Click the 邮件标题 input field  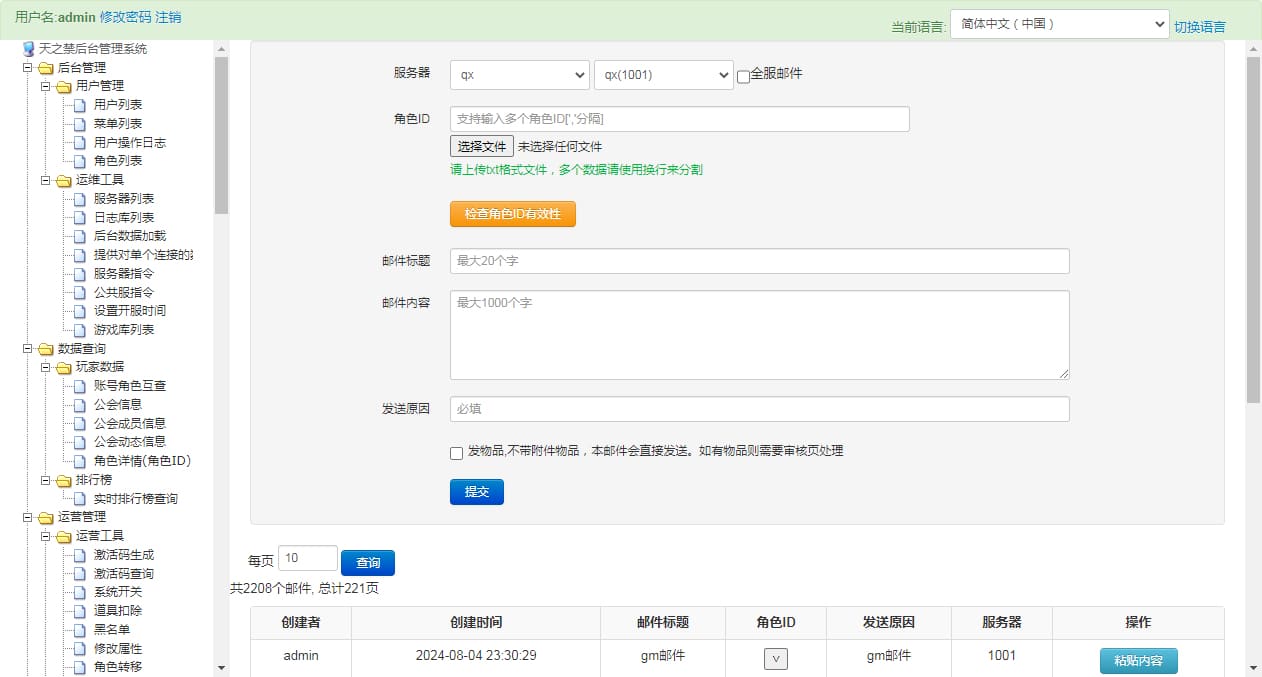tap(759, 261)
